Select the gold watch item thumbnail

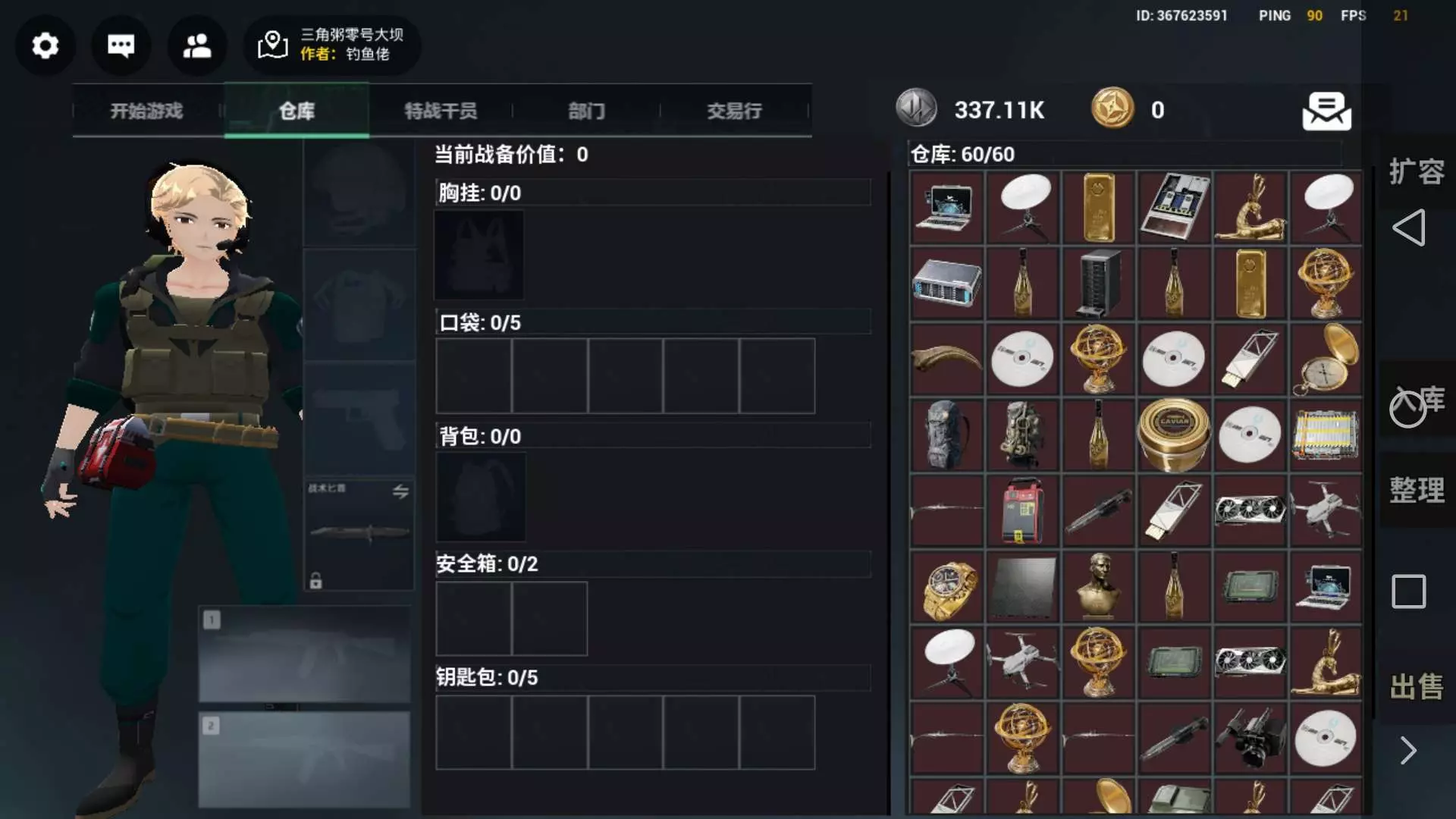(946, 586)
